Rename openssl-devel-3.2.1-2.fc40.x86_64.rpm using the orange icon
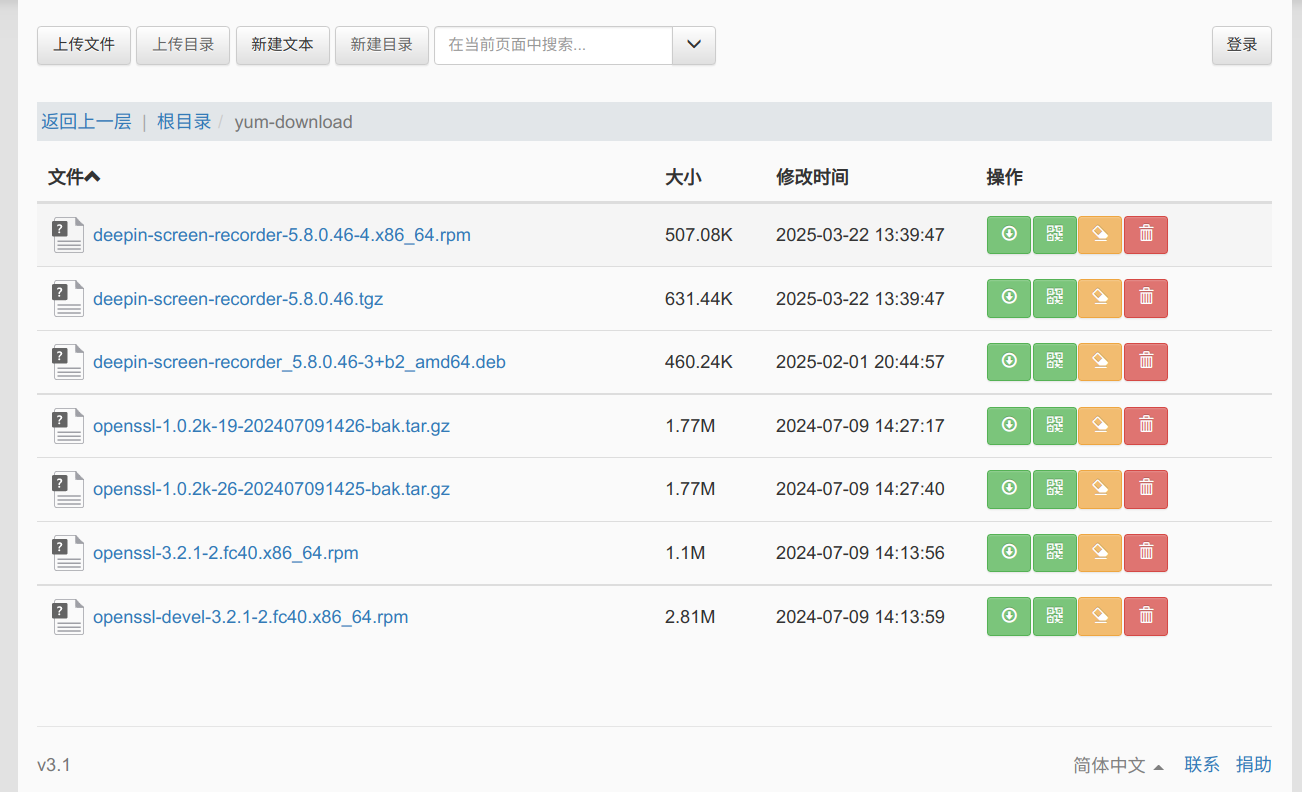 (1100, 616)
